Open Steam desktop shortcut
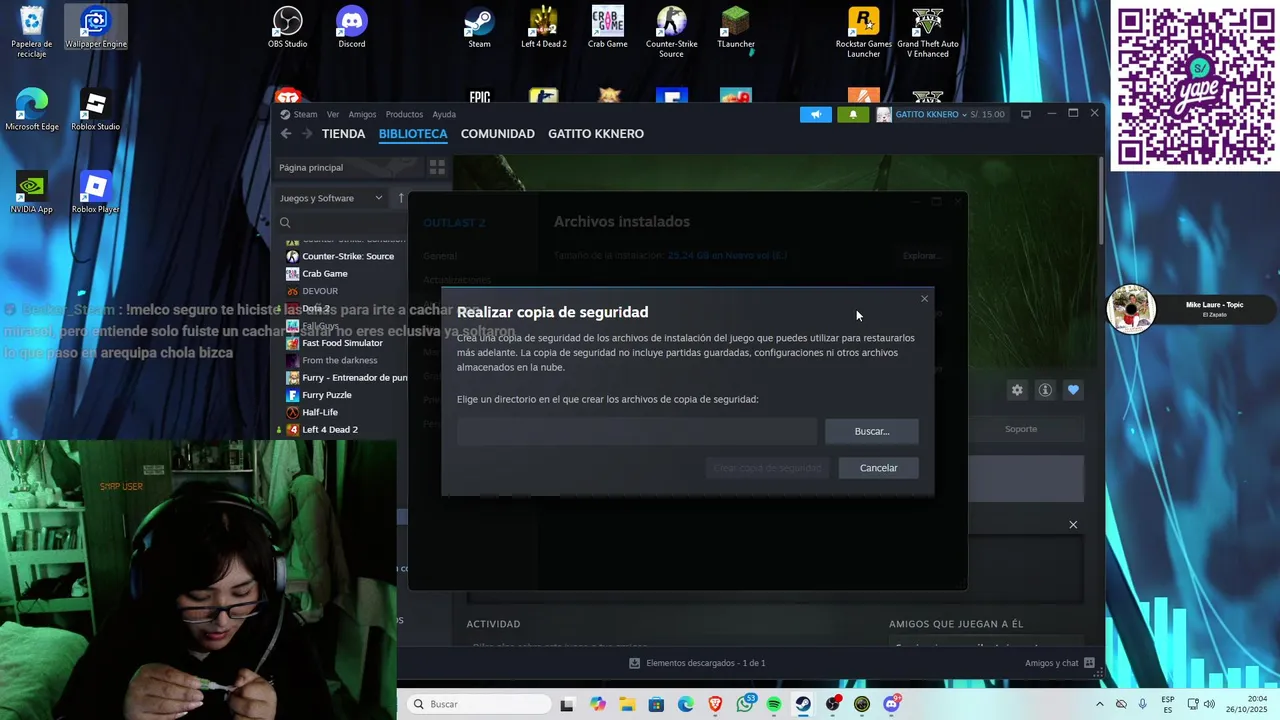The height and width of the screenshot is (720, 1280). (x=479, y=28)
